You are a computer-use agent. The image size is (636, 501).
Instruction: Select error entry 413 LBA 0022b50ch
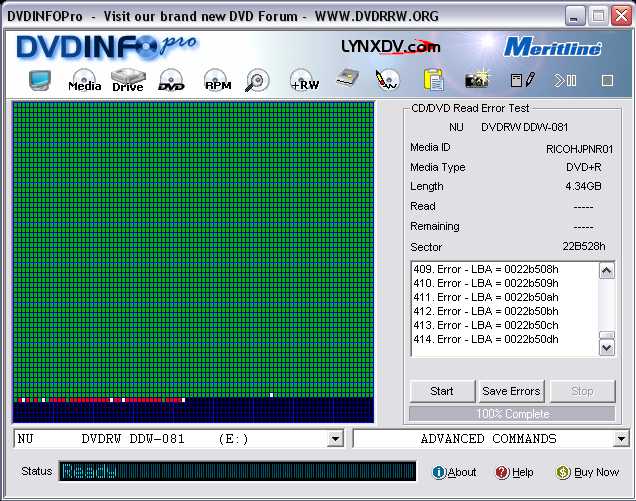coord(486,325)
